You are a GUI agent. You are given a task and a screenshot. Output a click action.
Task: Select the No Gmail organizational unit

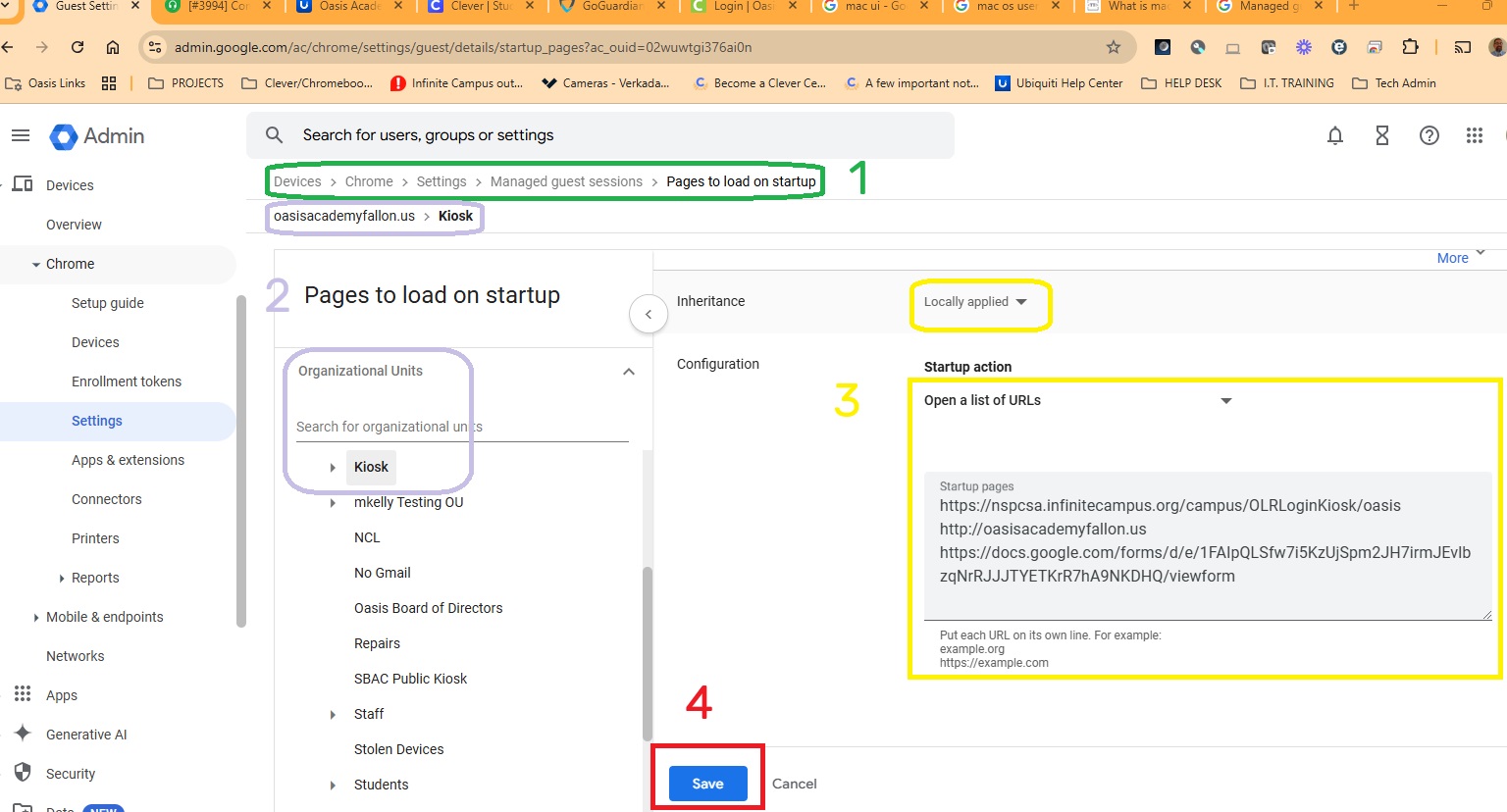(383, 573)
